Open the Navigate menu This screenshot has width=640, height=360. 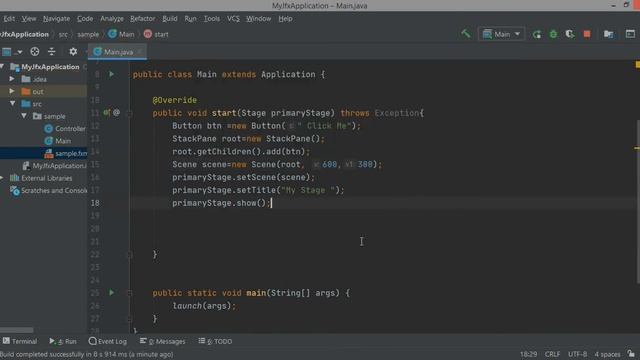point(56,19)
